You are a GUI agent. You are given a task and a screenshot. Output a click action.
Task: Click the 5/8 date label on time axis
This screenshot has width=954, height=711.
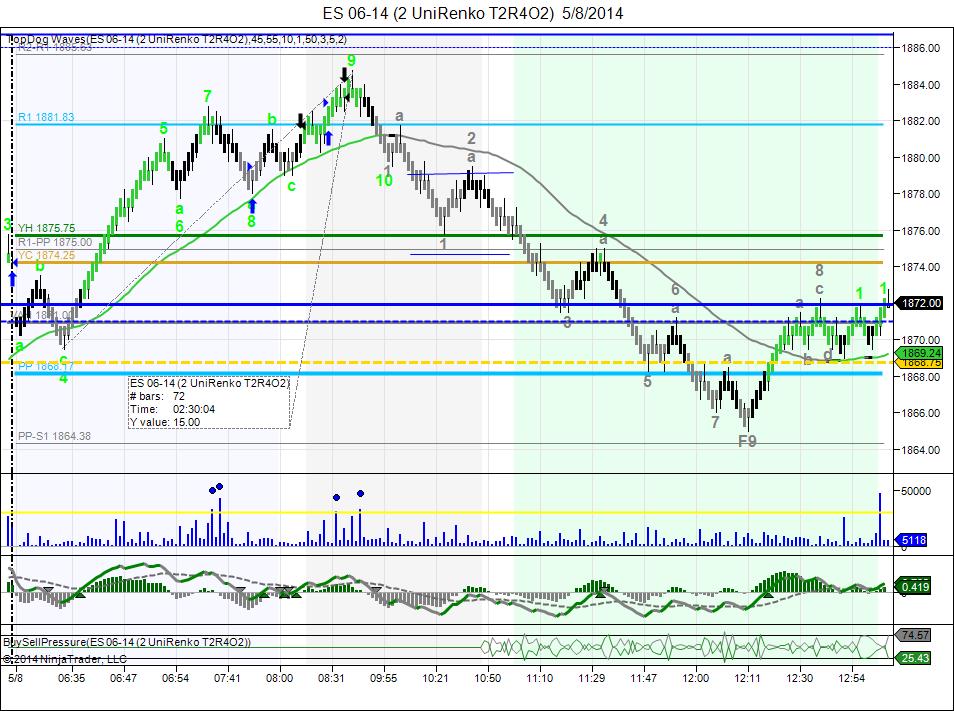(16, 678)
